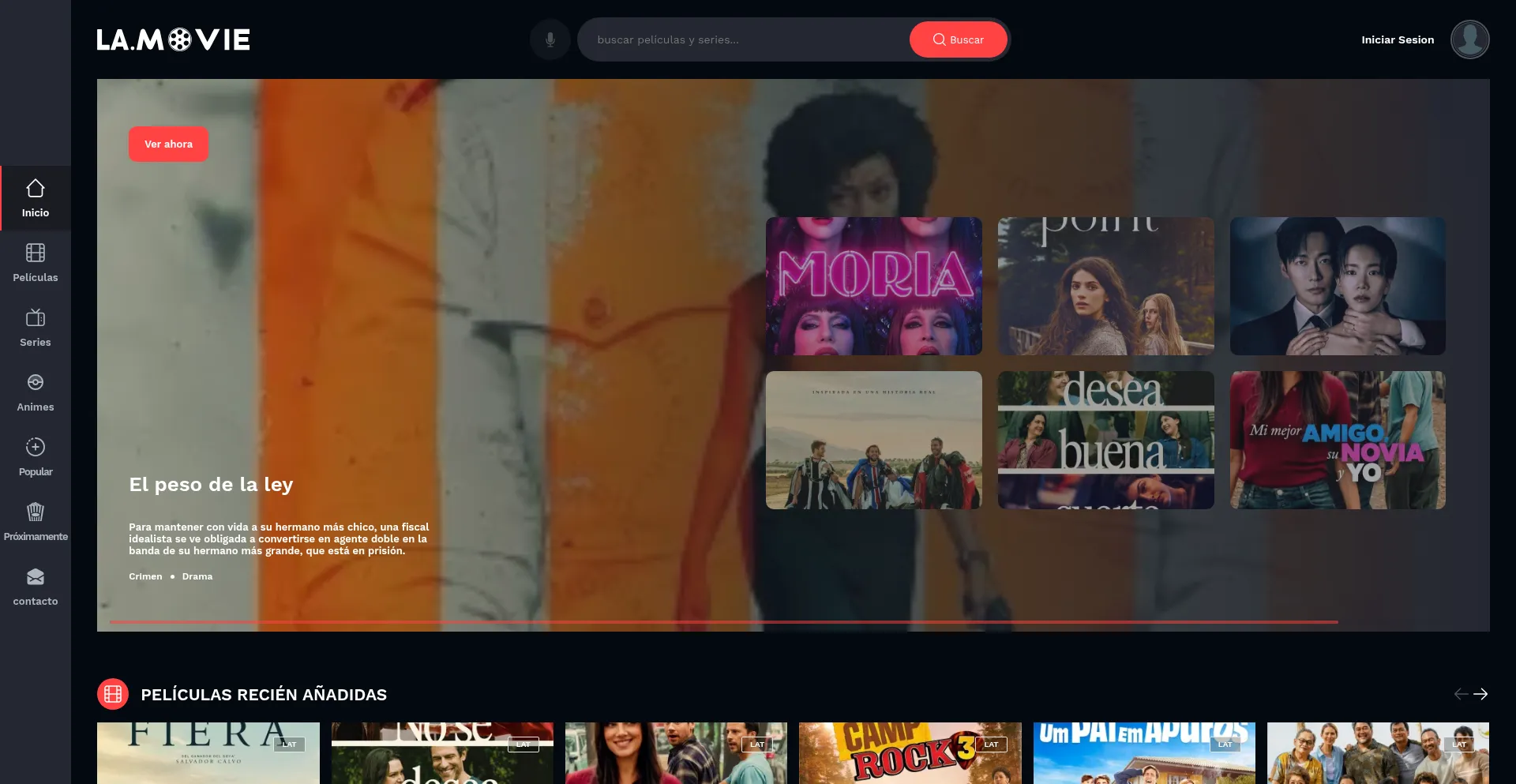Click the Próximamente popcorn icon

(36, 512)
